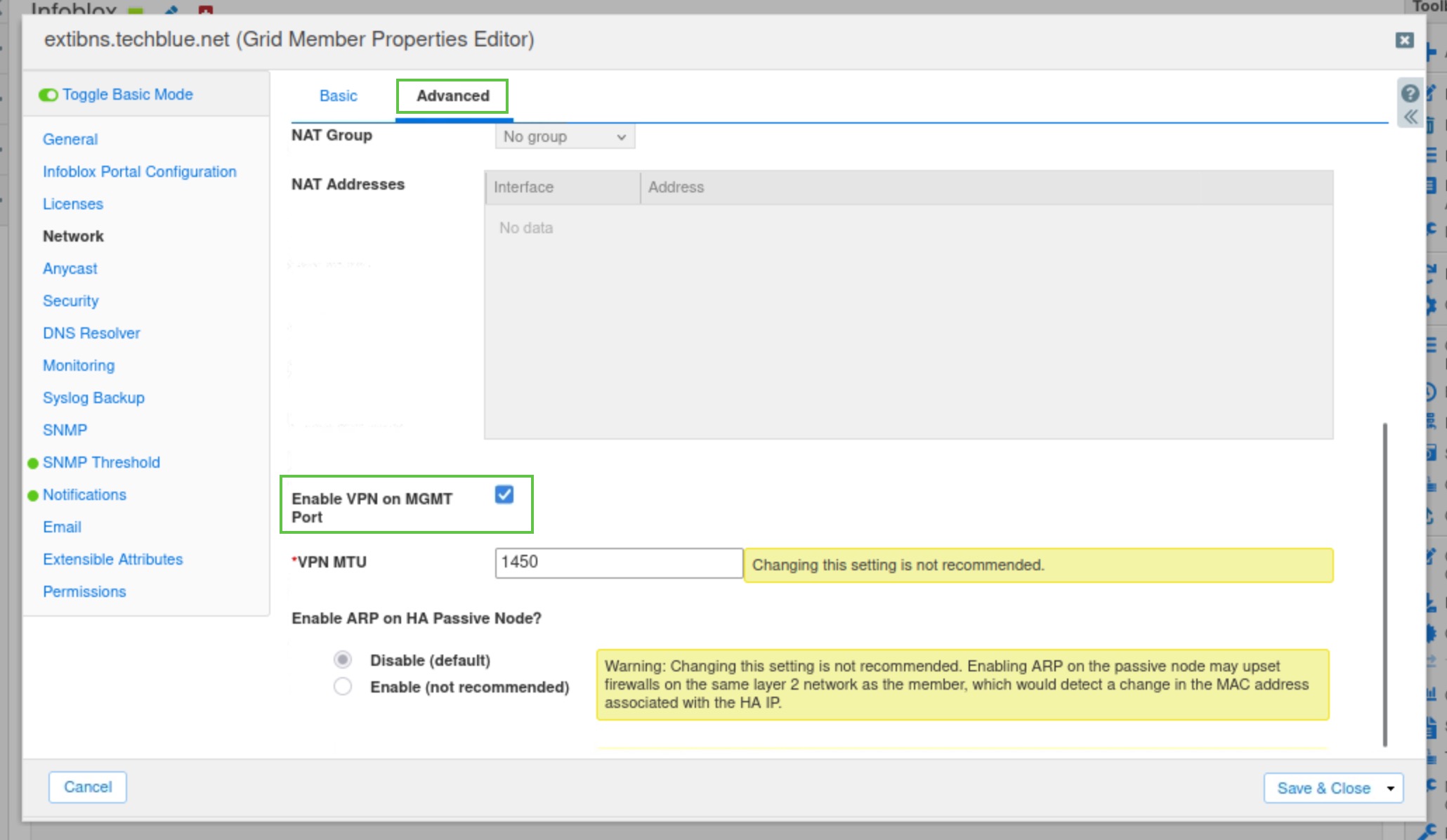Image resolution: width=1447 pixels, height=840 pixels.
Task: Collapse the help panel double chevron
Action: (1410, 117)
